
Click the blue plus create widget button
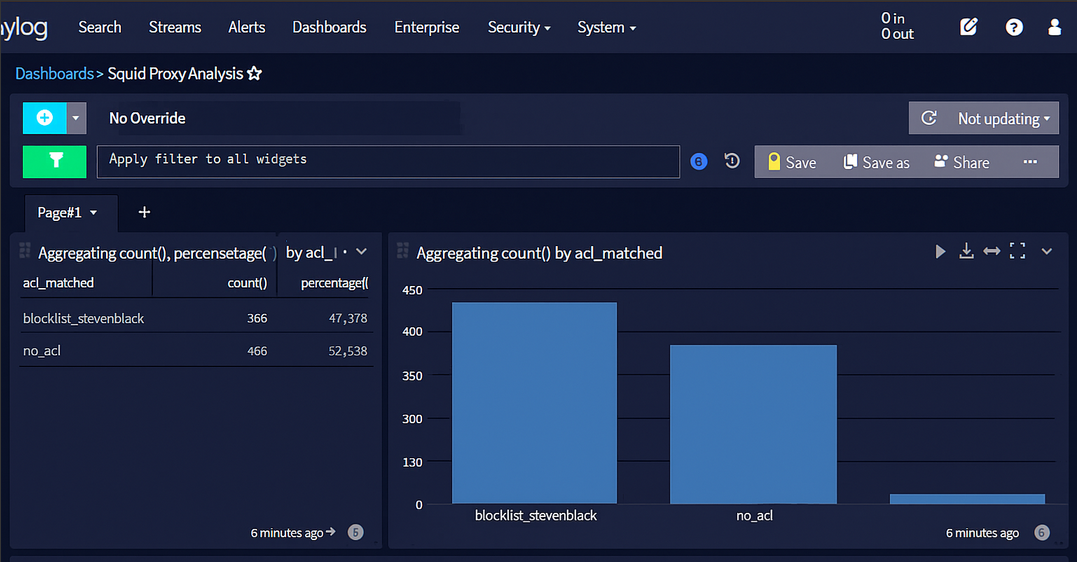pyautogui.click(x=45, y=118)
